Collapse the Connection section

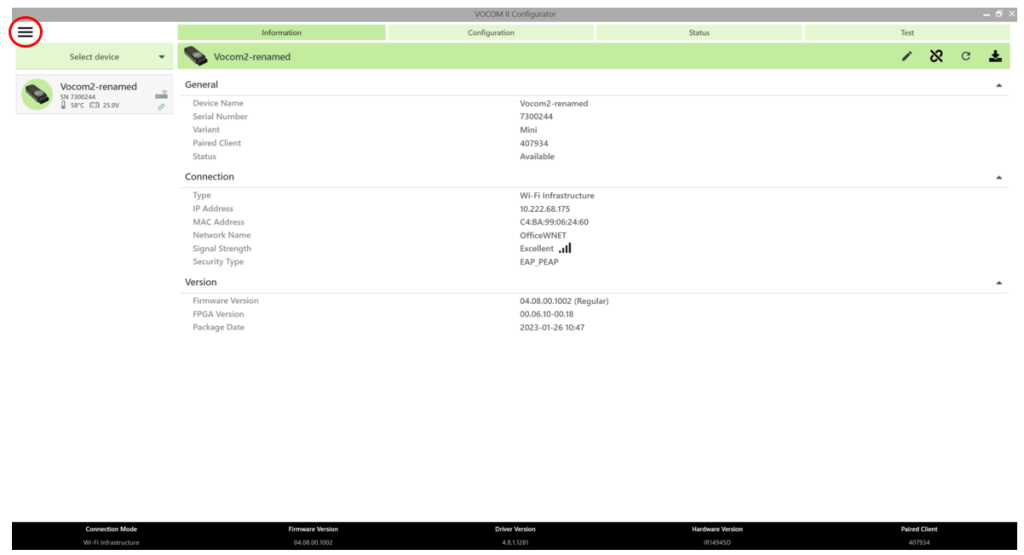(999, 178)
